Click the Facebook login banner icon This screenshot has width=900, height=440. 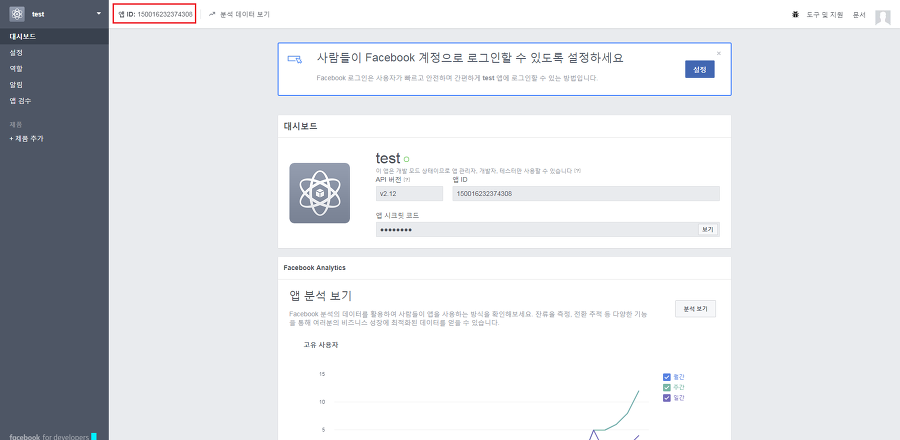294,59
